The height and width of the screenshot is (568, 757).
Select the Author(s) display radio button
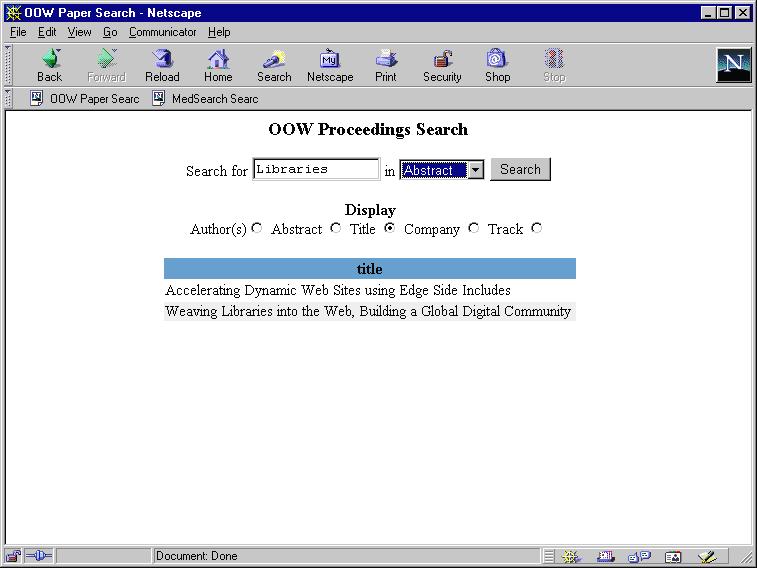tap(257, 228)
